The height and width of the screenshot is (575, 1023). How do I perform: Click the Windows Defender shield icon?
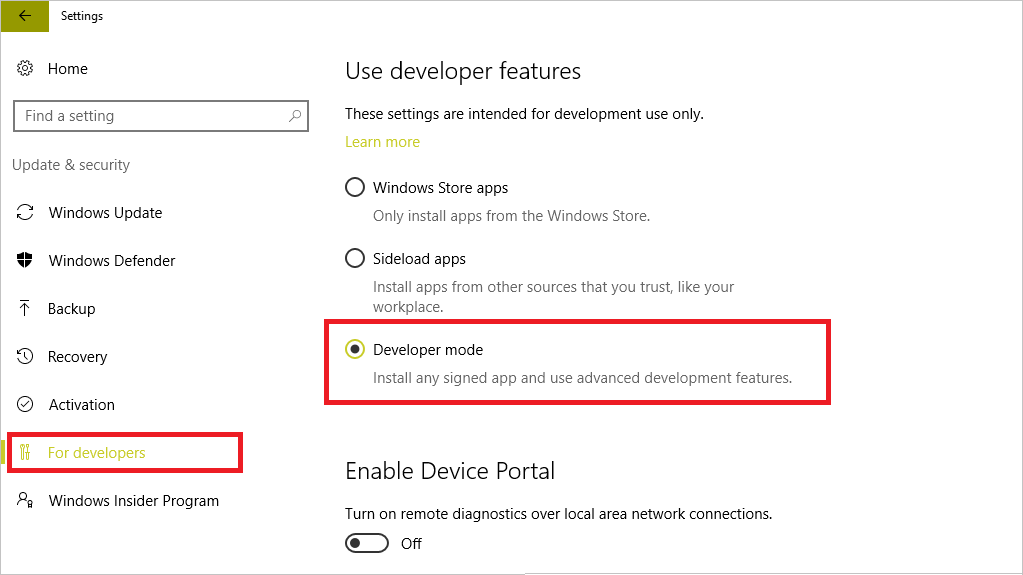coord(26,261)
